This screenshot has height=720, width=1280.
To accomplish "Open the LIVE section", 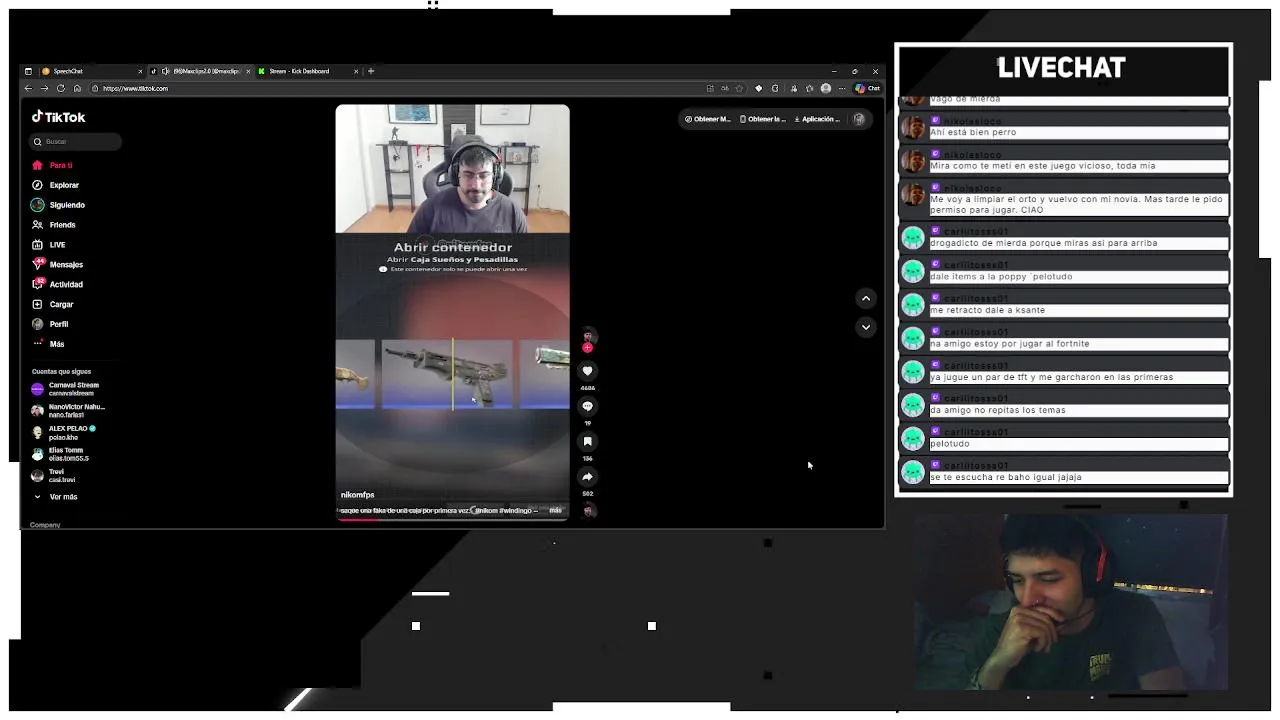I will (x=49, y=245).
